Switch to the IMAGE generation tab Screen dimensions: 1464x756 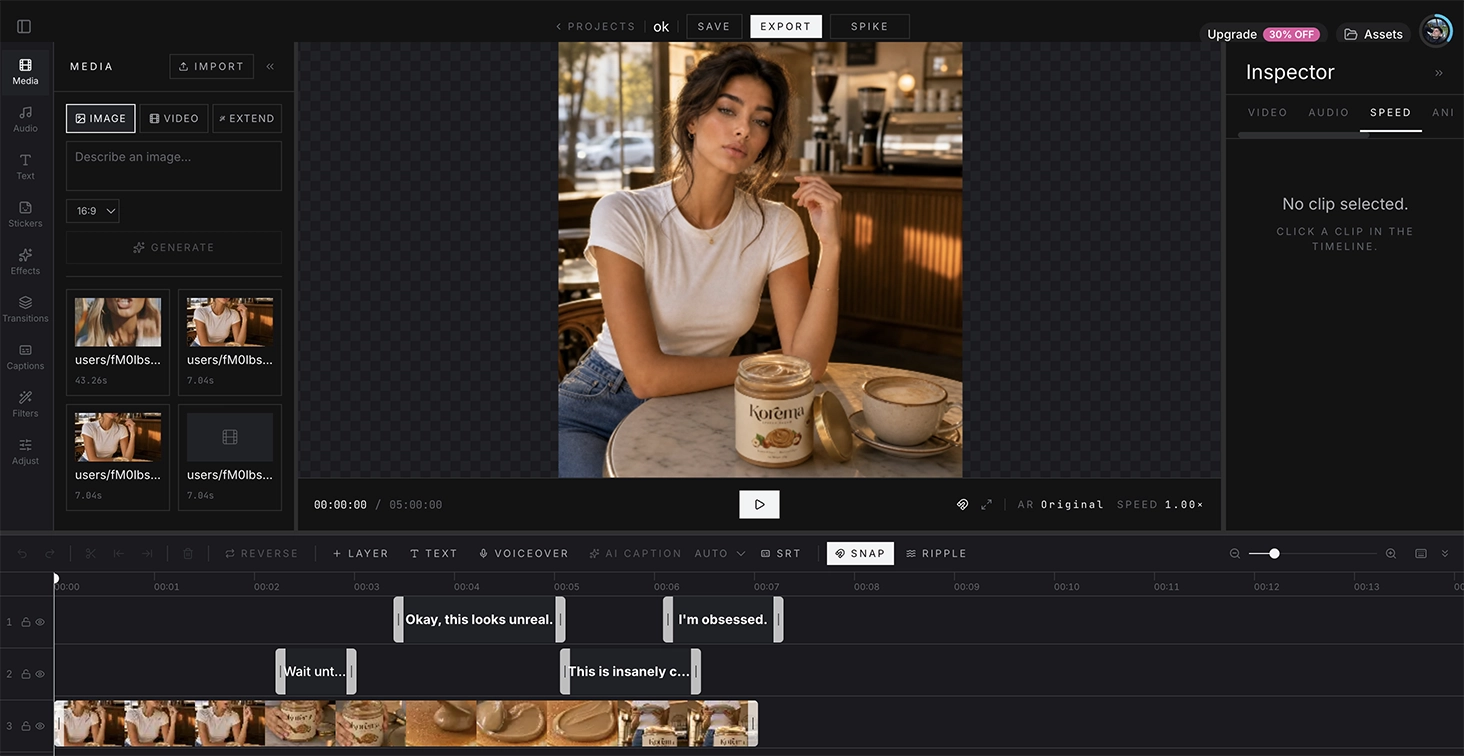point(101,118)
